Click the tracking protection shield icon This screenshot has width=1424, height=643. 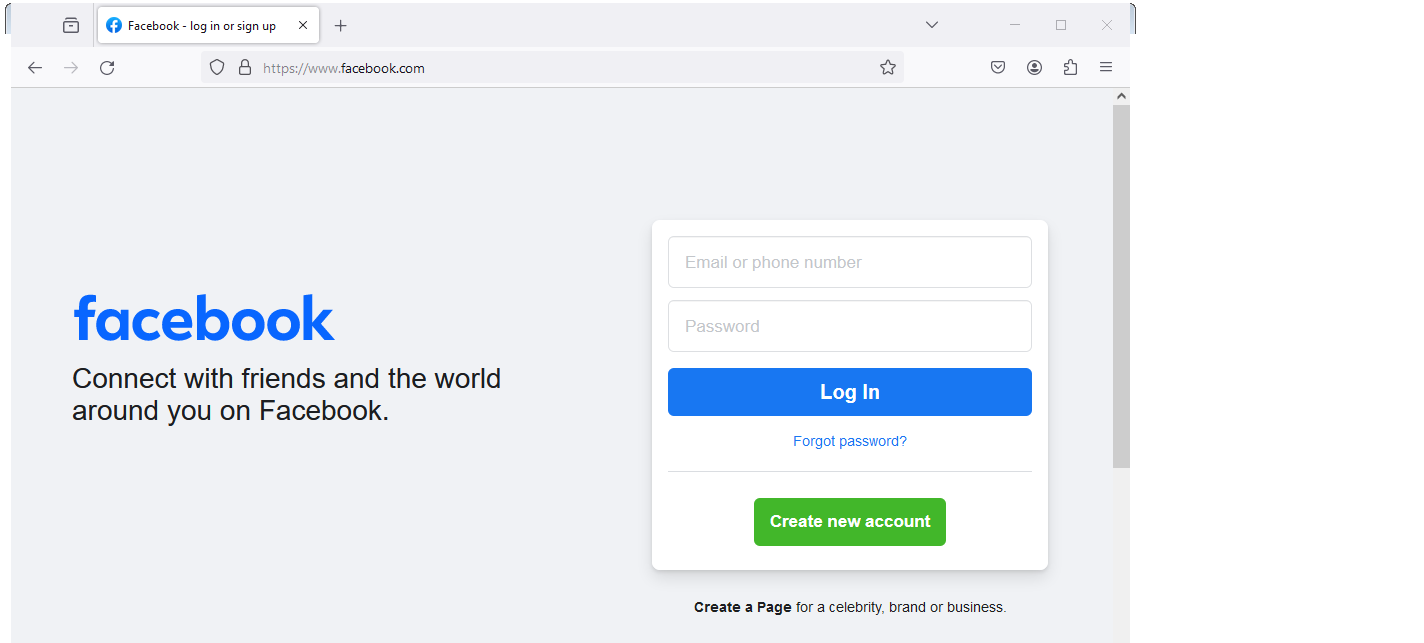pyautogui.click(x=217, y=68)
